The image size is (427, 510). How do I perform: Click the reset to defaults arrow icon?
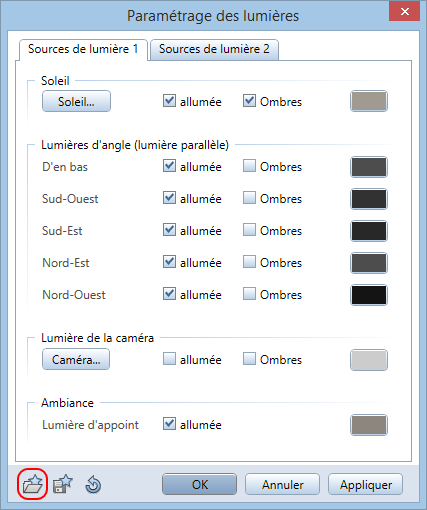coord(93,484)
